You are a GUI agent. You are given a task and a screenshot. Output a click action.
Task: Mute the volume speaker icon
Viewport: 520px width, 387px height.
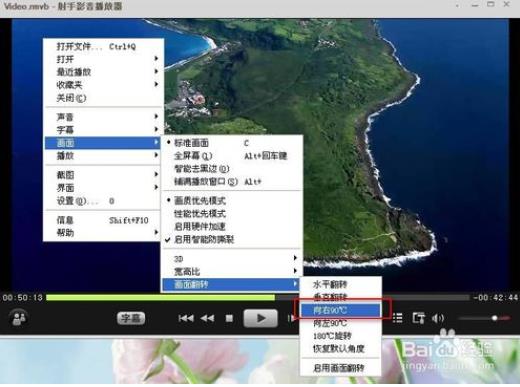[437, 318]
